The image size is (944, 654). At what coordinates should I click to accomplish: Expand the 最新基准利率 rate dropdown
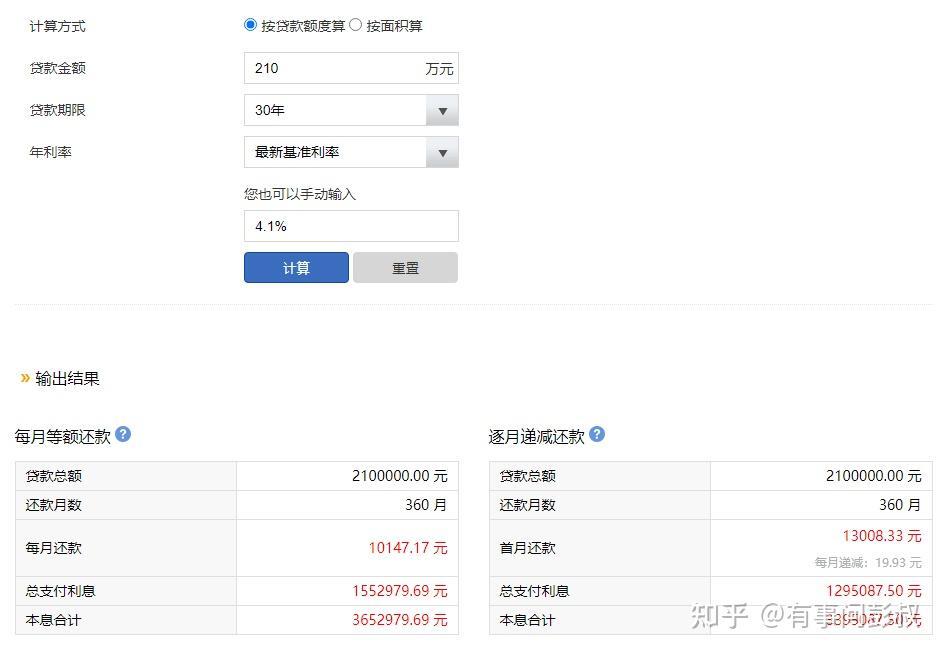tap(351, 152)
